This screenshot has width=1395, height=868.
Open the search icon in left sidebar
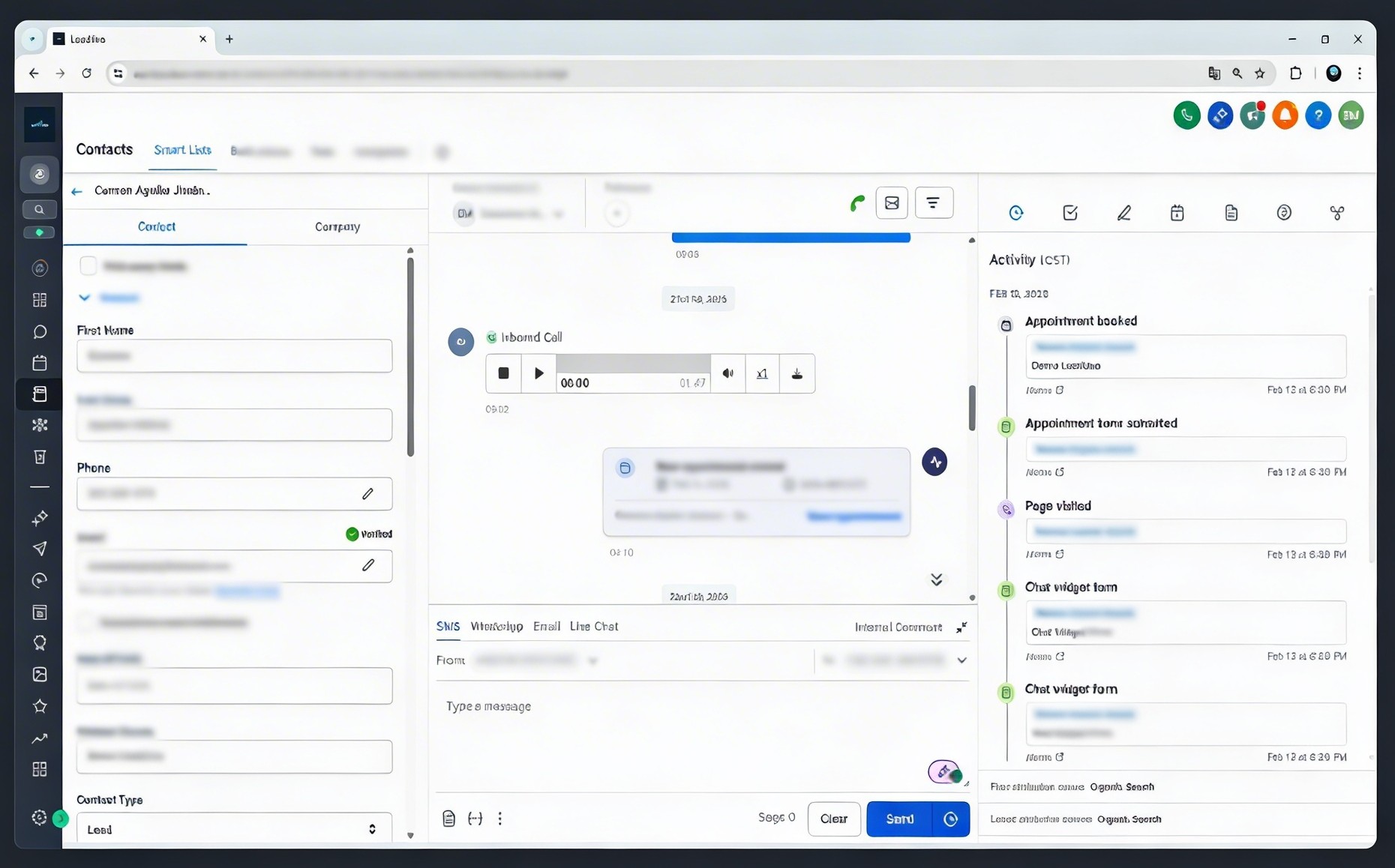[40, 210]
